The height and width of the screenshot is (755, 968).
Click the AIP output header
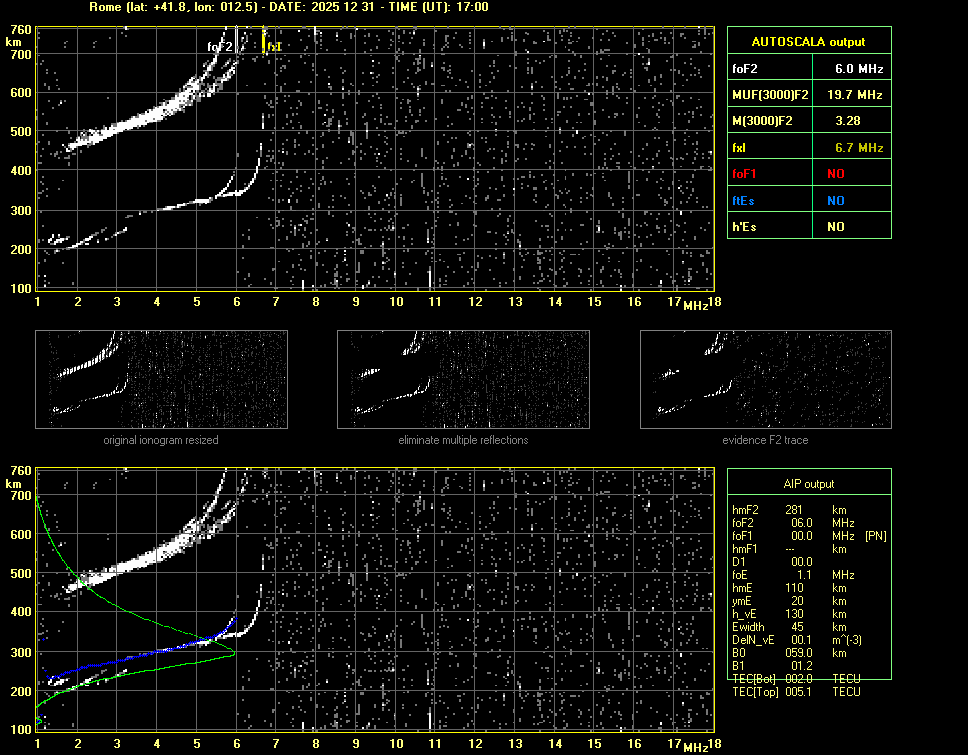tap(808, 484)
